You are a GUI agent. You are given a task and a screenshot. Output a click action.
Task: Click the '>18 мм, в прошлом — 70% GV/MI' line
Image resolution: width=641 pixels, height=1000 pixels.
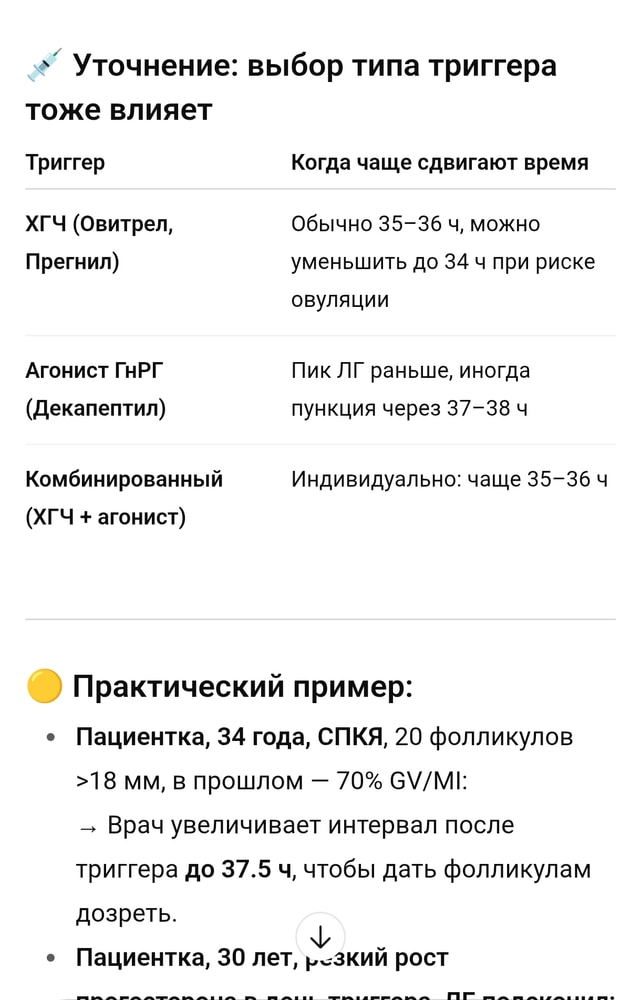(271, 782)
